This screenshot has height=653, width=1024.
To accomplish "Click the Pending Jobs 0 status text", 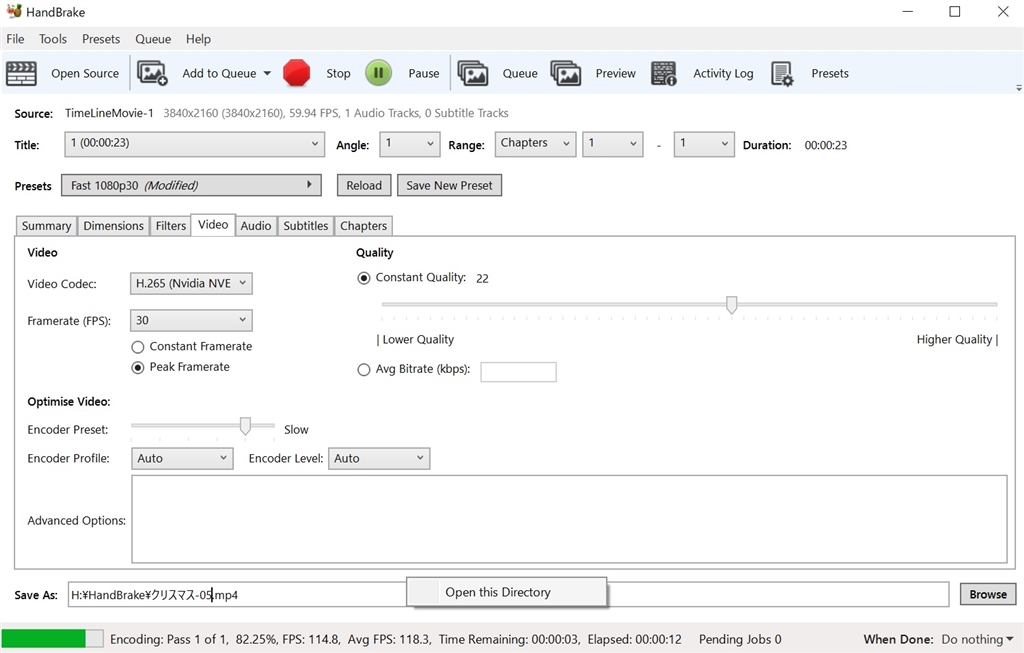I will (x=740, y=639).
